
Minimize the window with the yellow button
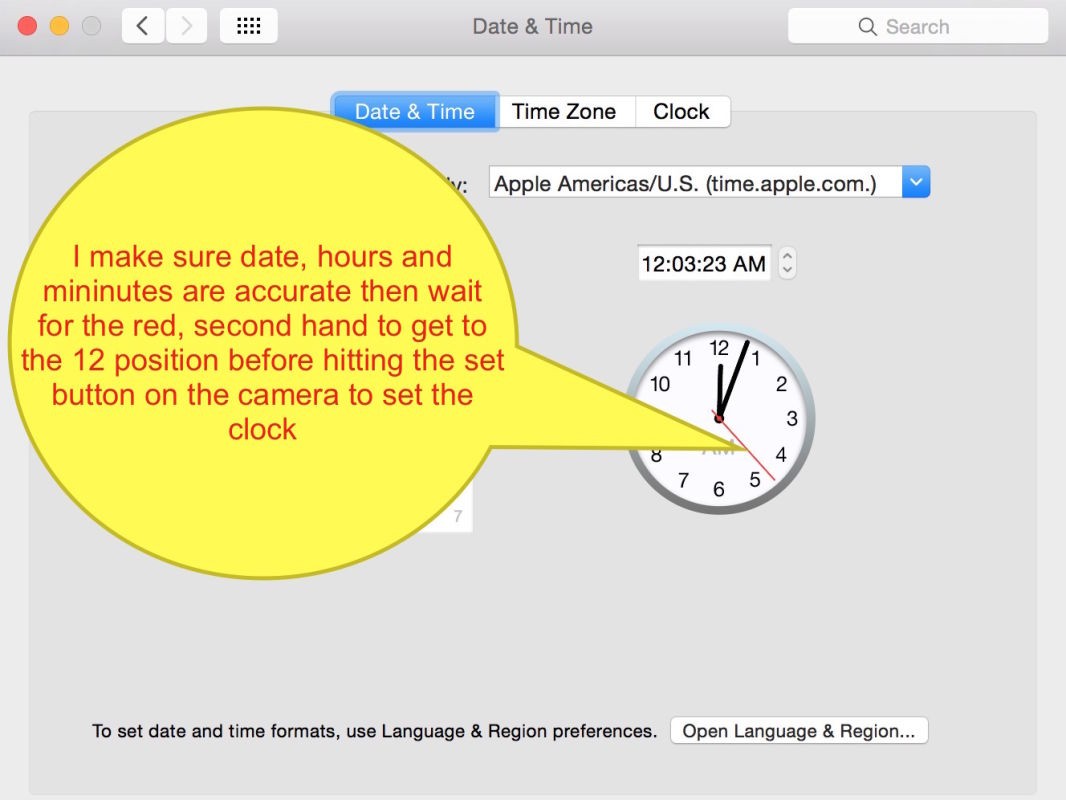[x=59, y=26]
